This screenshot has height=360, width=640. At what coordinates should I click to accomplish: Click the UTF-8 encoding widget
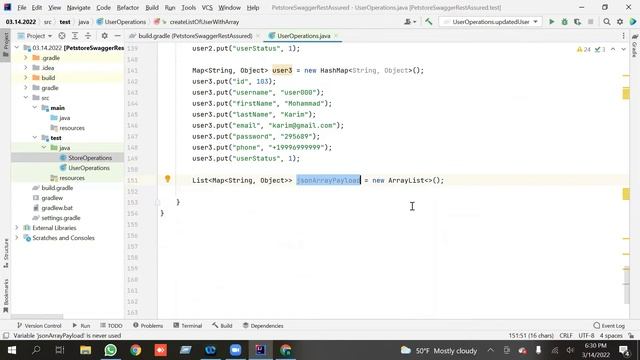586,336
